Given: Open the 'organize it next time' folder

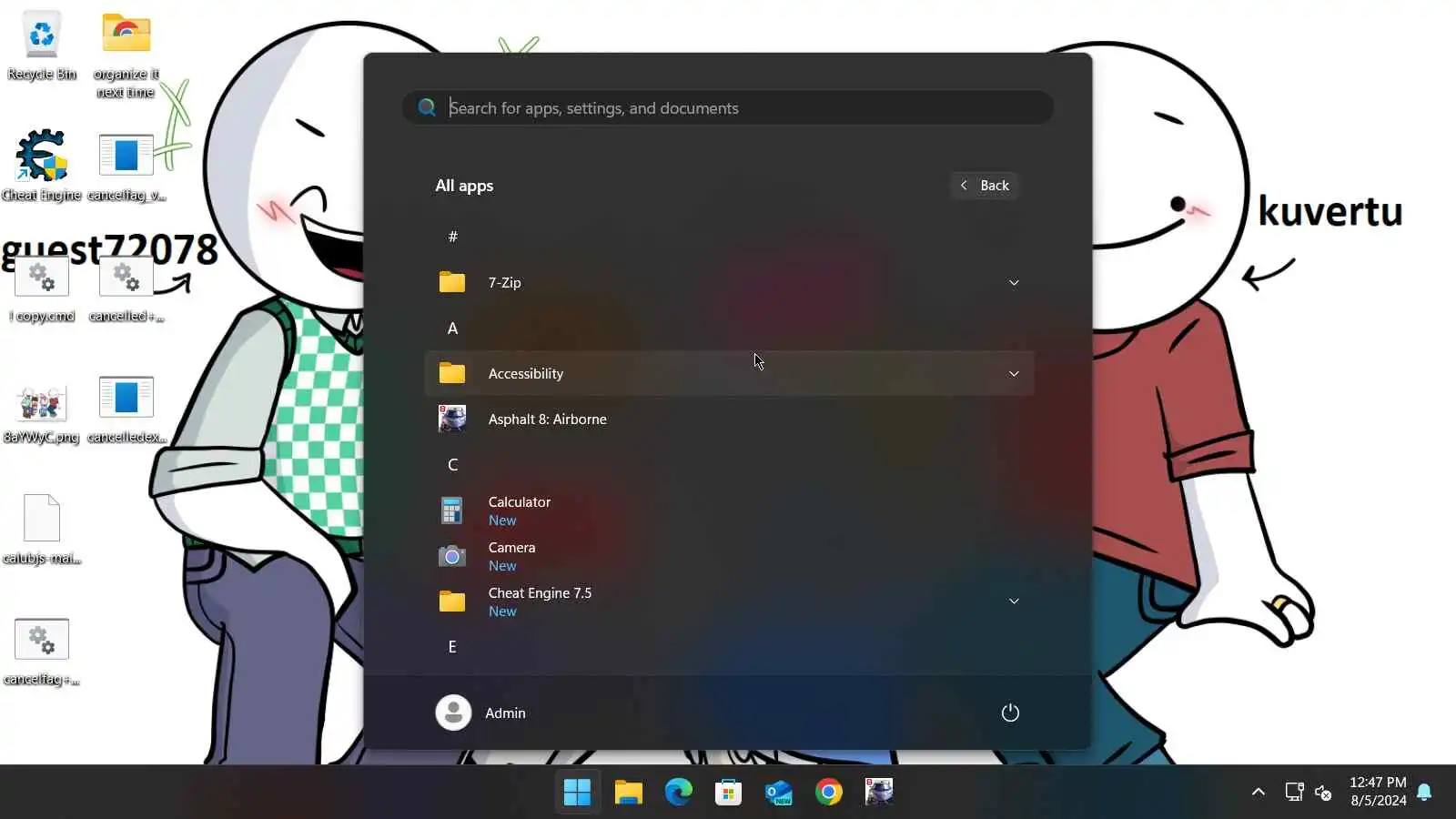Looking at the screenshot, I should tap(126, 53).
